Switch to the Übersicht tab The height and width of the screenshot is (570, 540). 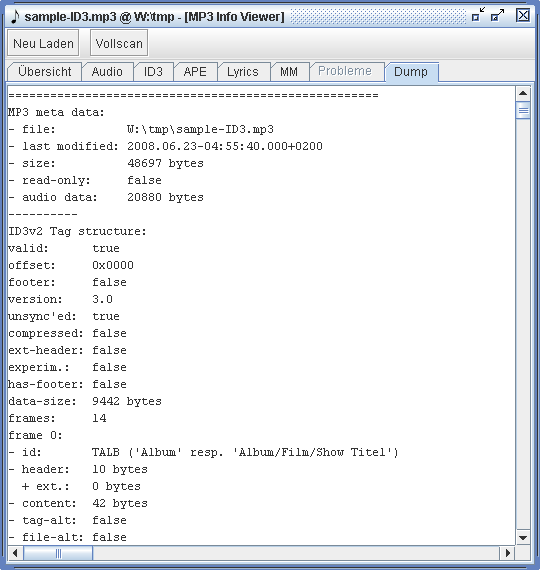pyautogui.click(x=45, y=72)
